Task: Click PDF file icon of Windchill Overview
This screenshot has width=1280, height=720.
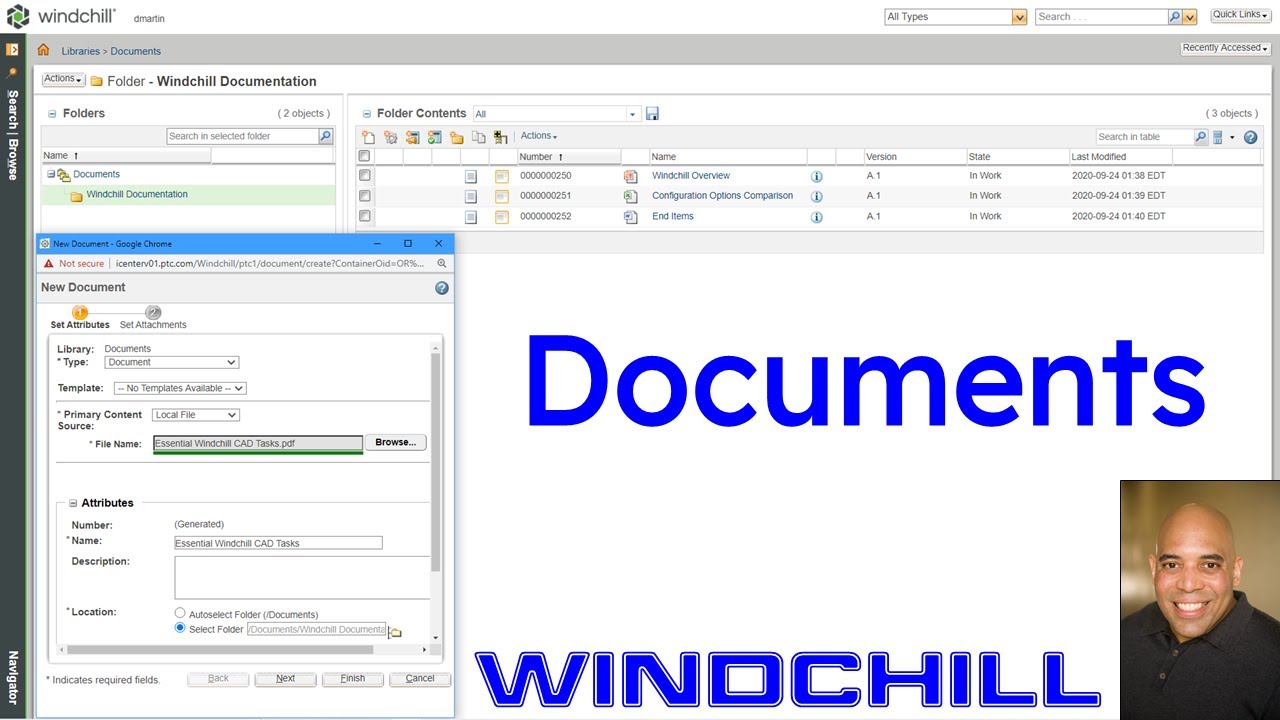Action: click(630, 176)
